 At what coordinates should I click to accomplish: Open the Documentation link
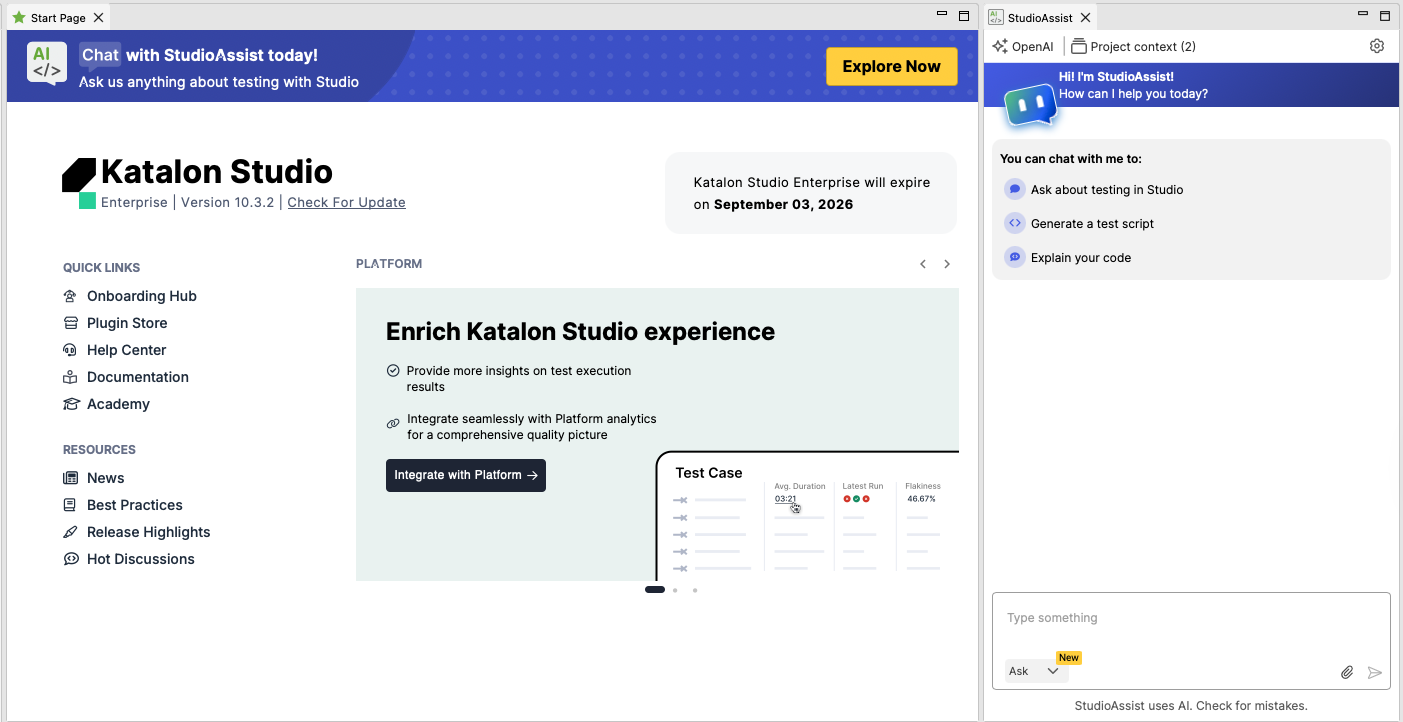point(138,377)
